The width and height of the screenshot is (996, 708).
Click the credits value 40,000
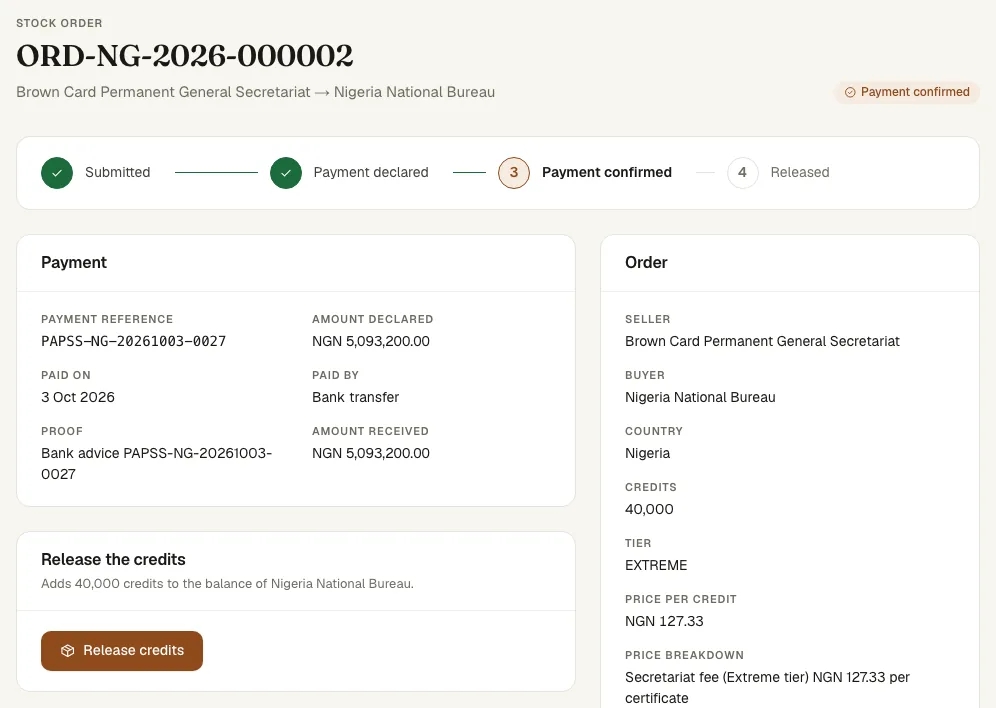649,509
